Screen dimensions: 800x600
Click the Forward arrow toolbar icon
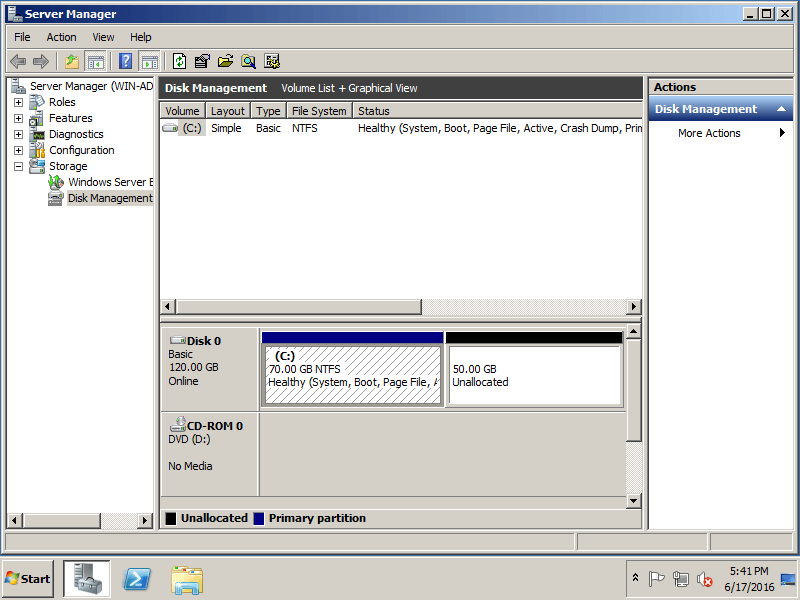[40, 62]
